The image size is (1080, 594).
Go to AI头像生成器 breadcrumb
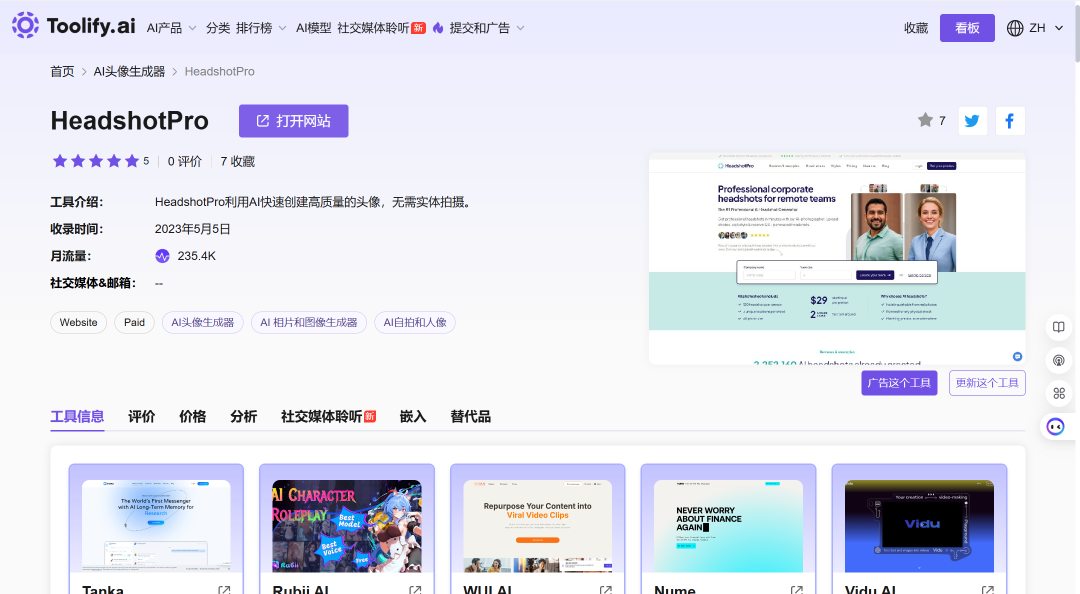click(129, 72)
